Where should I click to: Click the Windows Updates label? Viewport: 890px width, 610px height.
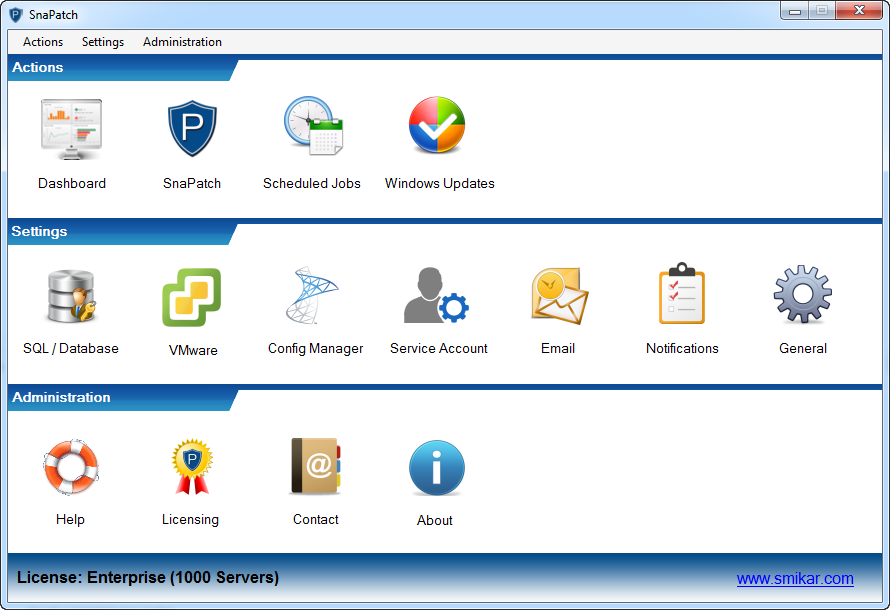(439, 183)
